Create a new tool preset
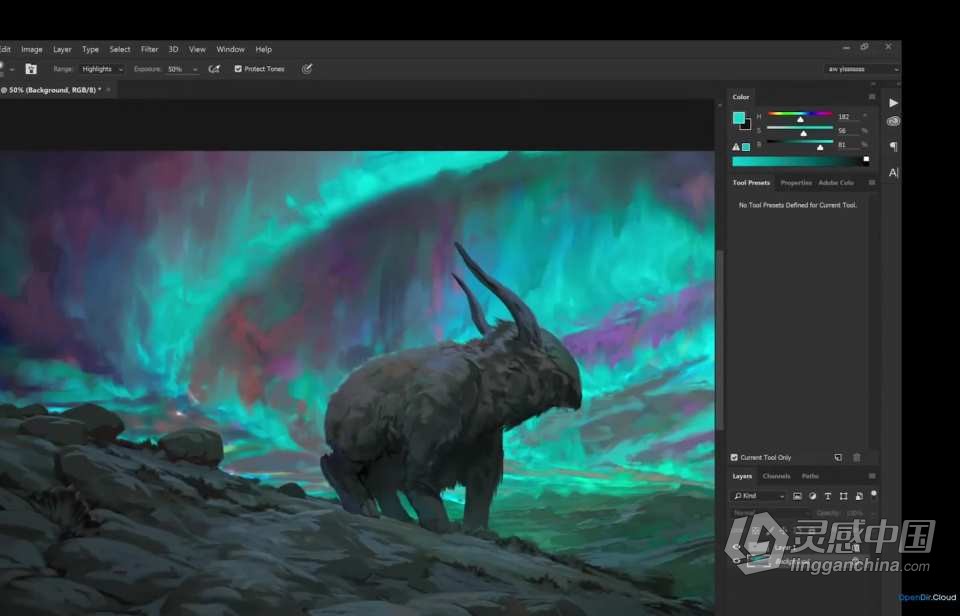Screen dimensions: 960x616 pos(838,457)
